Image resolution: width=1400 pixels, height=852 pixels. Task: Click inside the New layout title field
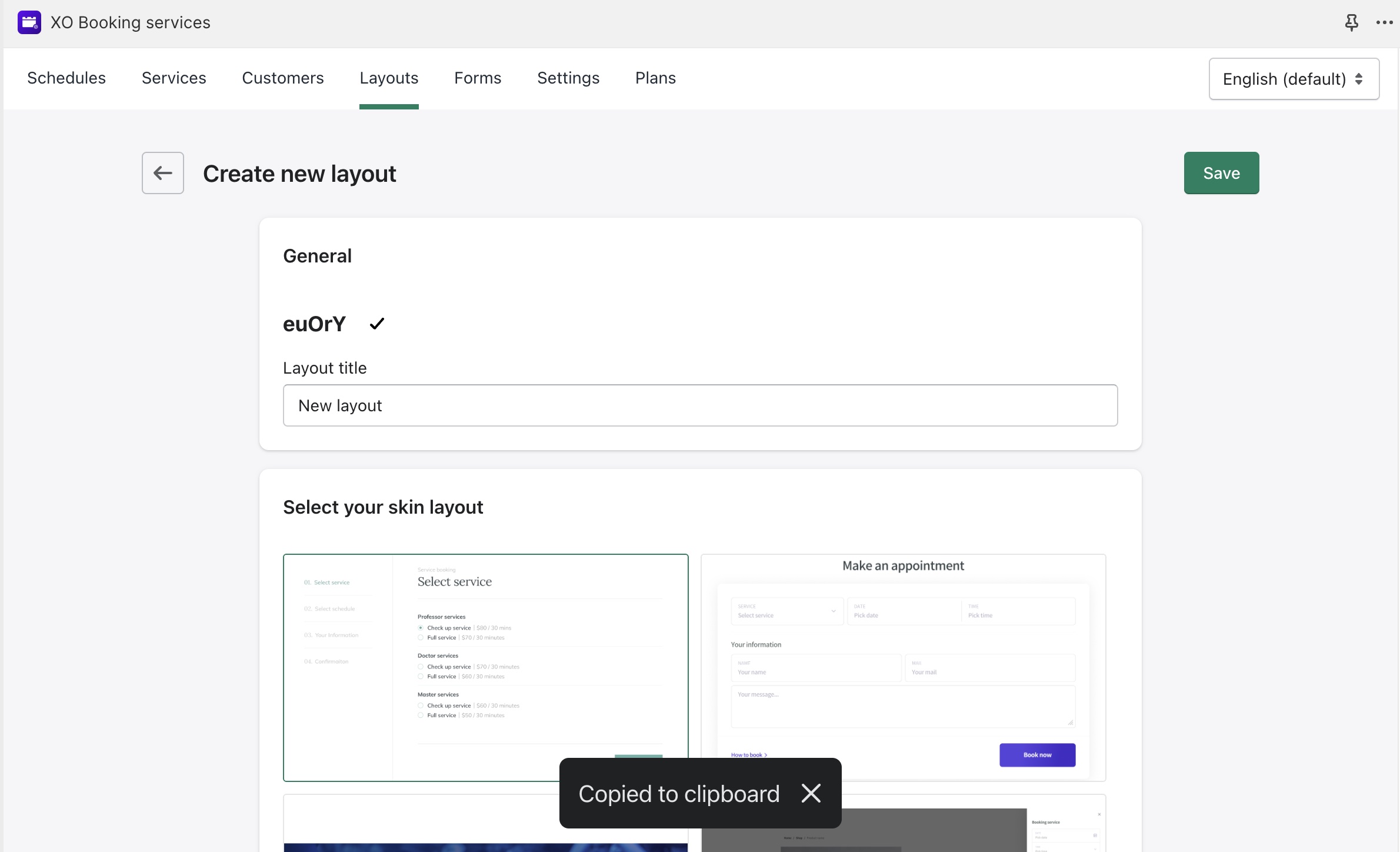click(699, 405)
